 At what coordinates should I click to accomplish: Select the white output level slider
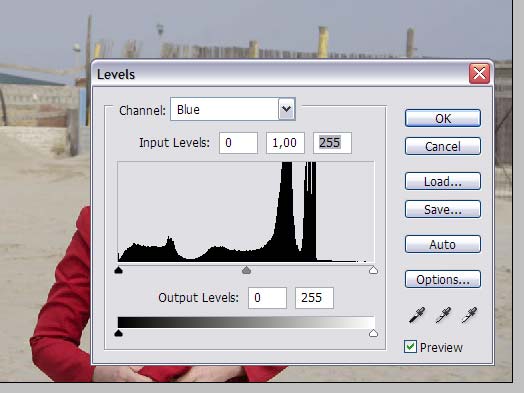[373, 333]
